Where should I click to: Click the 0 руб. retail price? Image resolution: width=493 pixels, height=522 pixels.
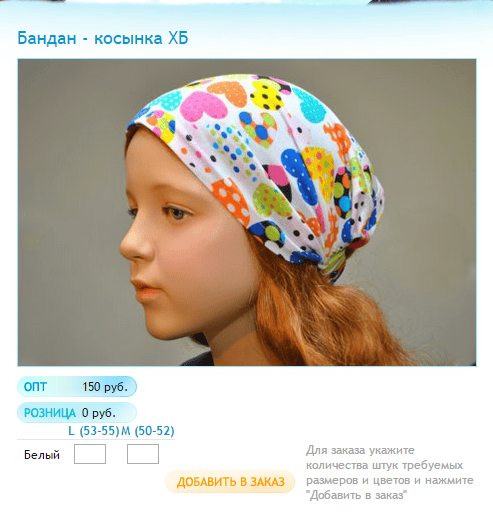point(99,413)
